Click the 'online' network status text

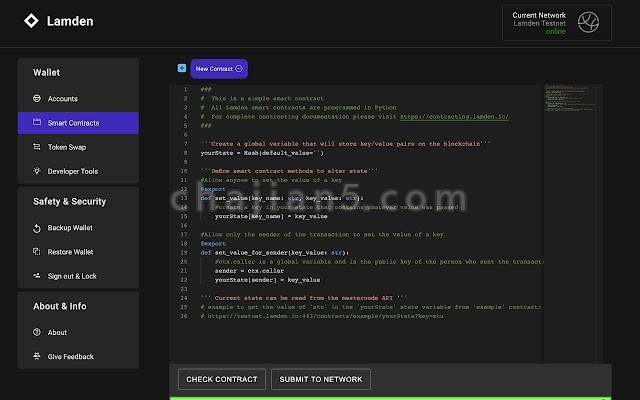point(556,31)
